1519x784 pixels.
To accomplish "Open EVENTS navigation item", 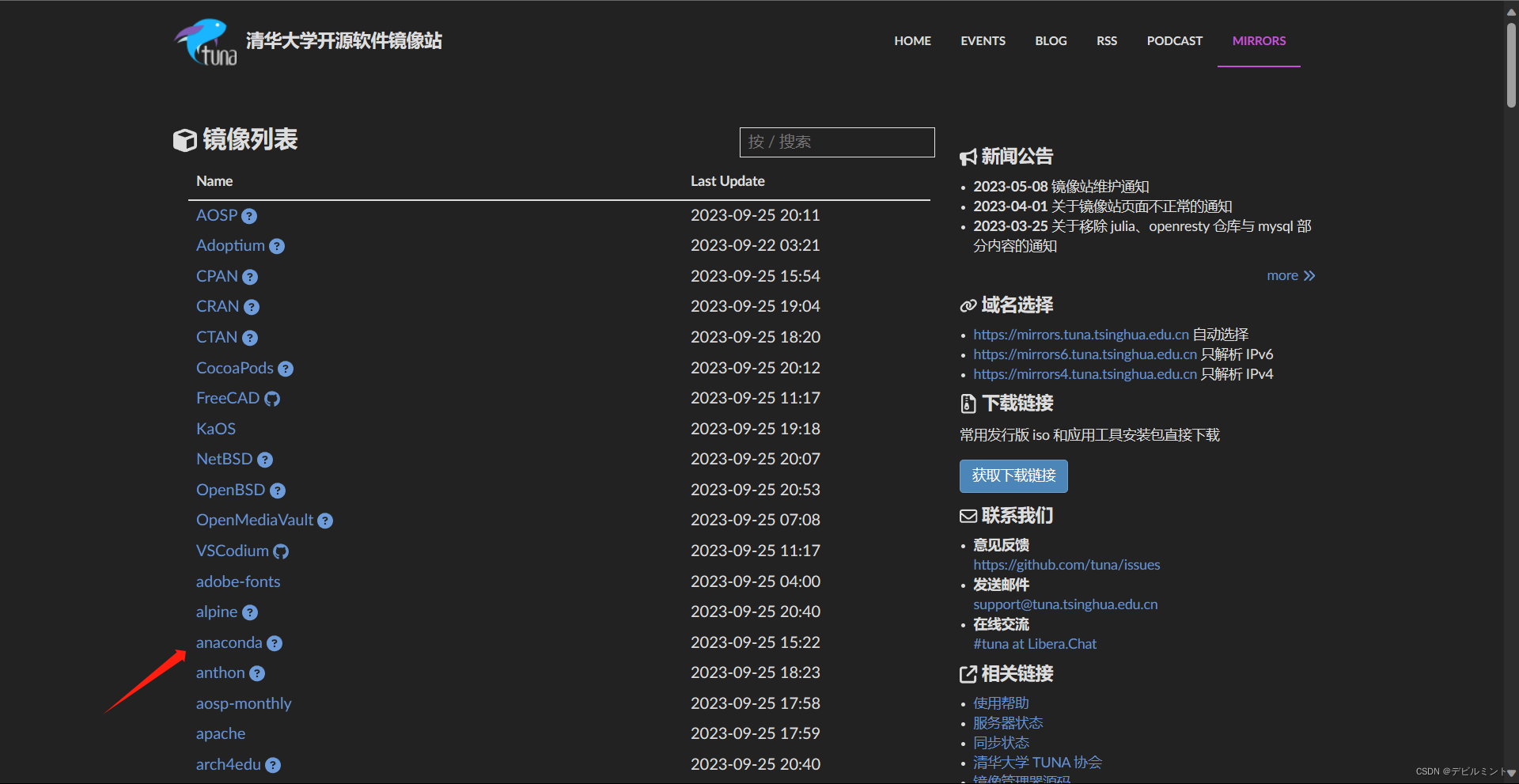I will click(983, 41).
